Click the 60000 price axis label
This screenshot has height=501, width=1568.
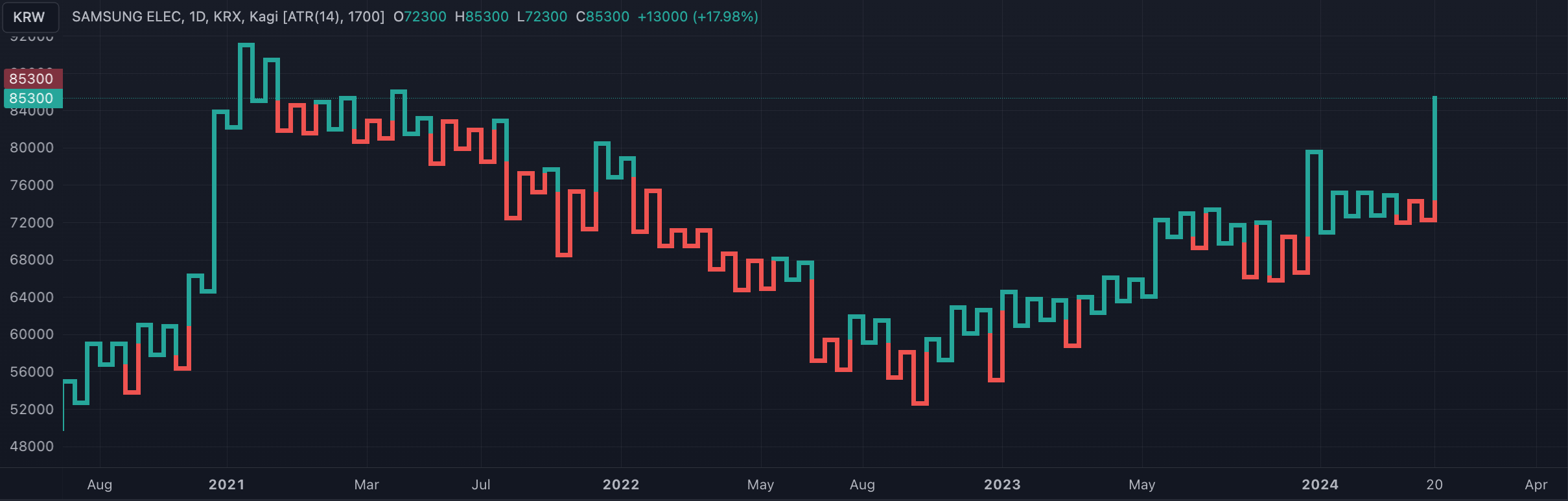32,334
